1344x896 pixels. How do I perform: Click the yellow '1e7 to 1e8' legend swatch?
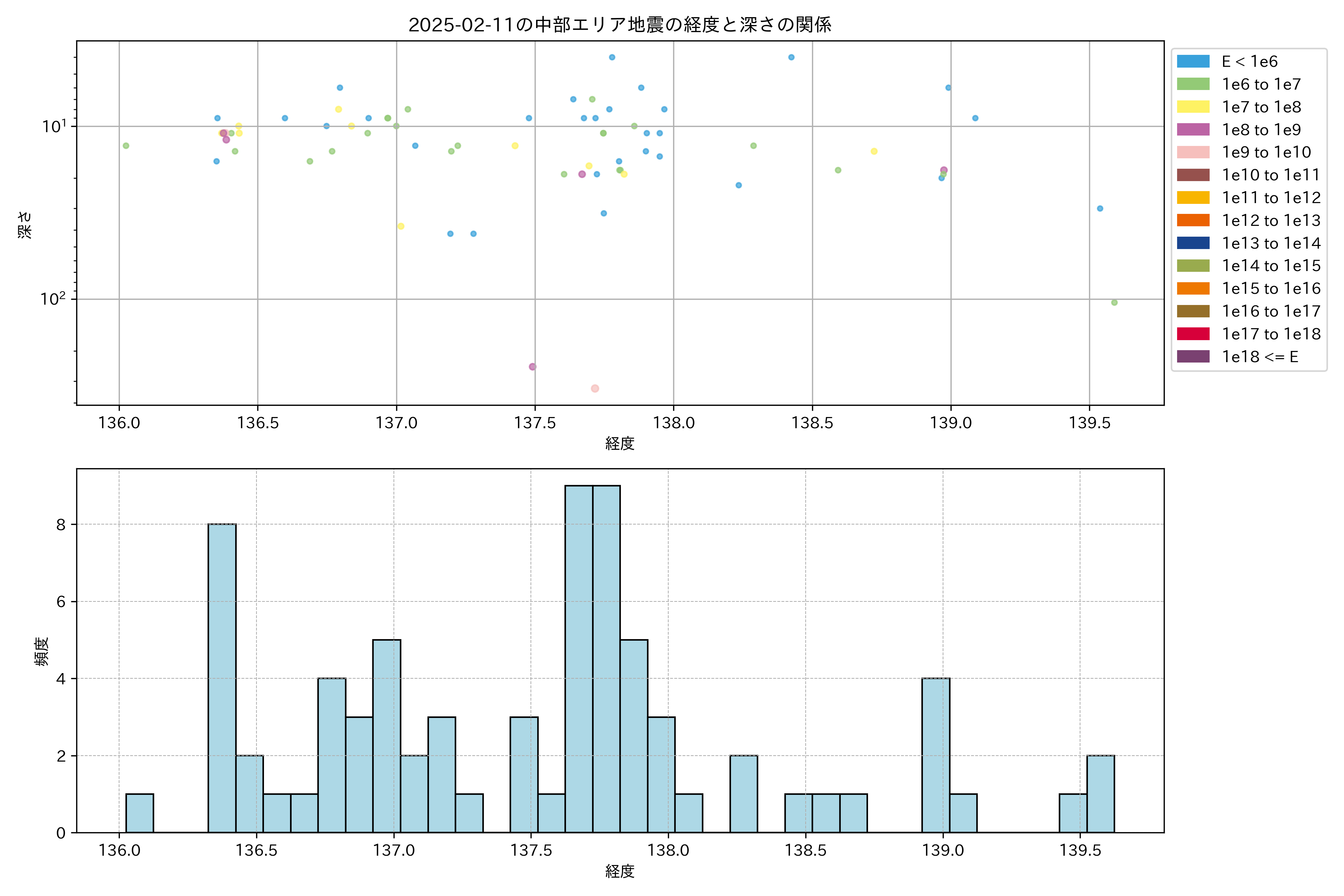[x=1192, y=107]
